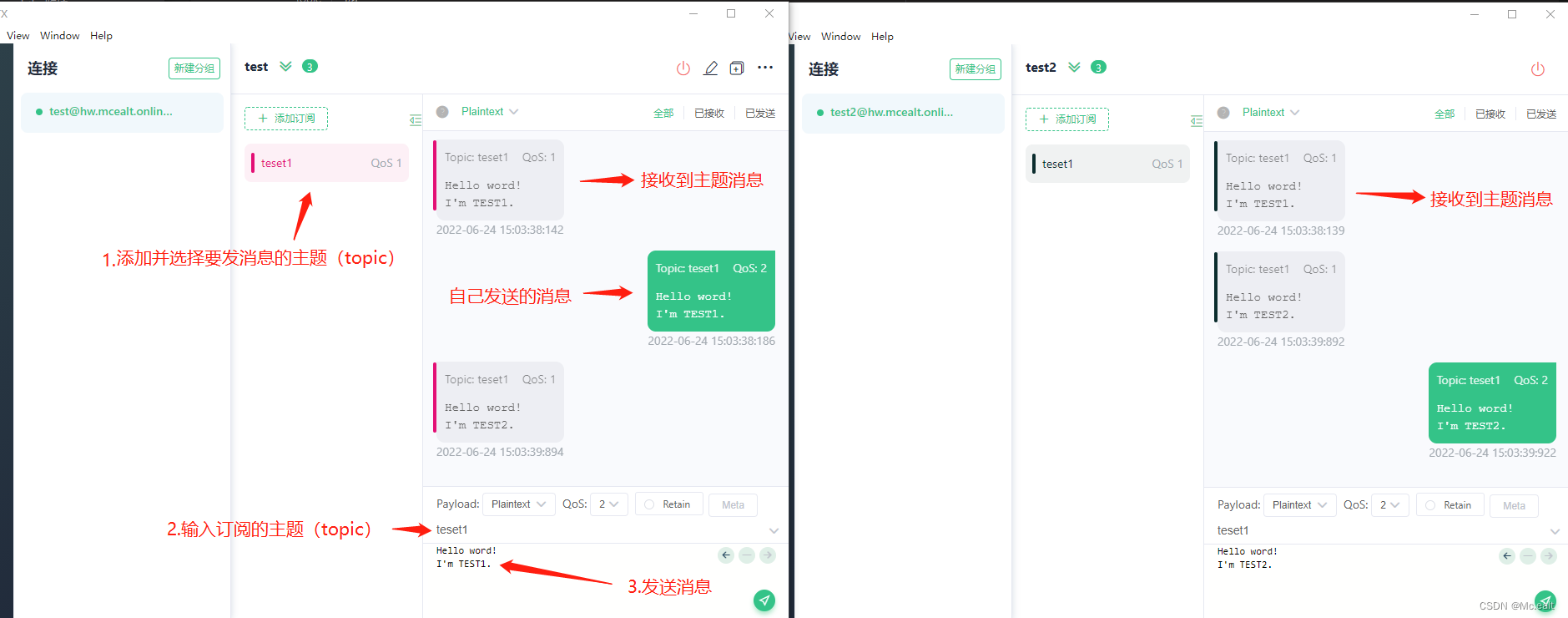1568x618 pixels.
Task: Toggle the Retain option in test2 window
Action: (x=1450, y=505)
